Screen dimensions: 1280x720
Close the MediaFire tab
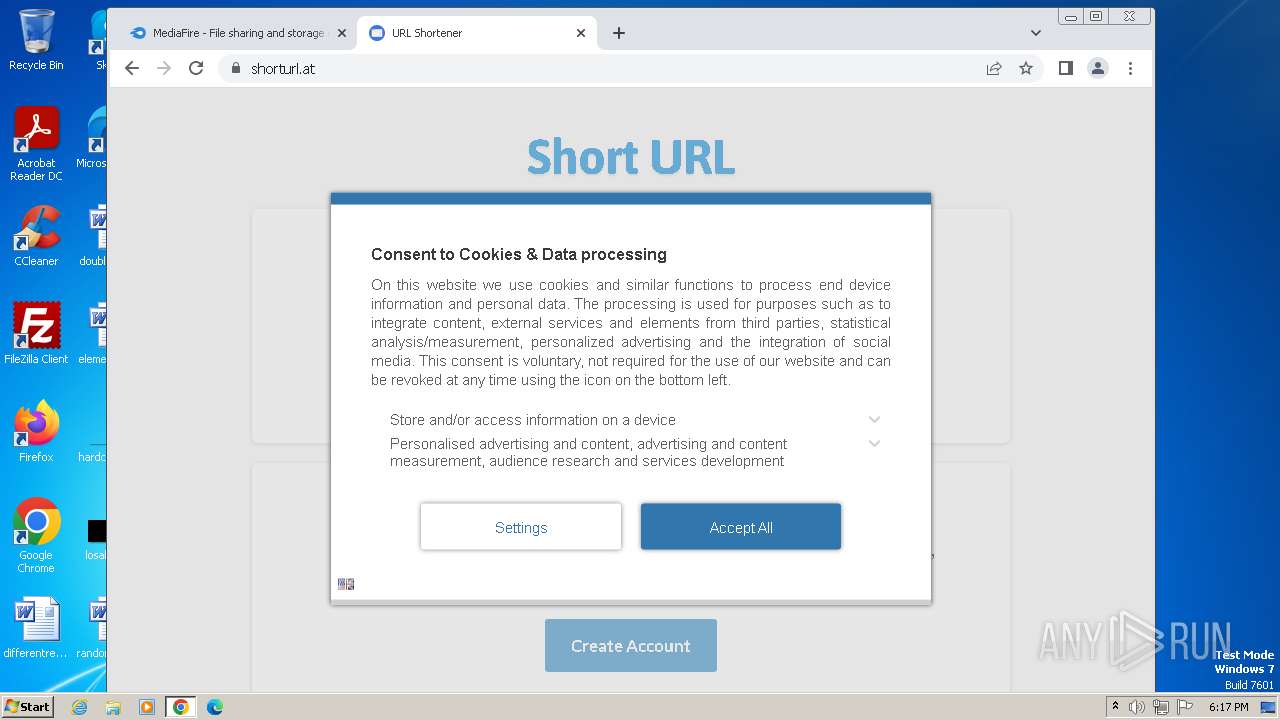[x=341, y=33]
